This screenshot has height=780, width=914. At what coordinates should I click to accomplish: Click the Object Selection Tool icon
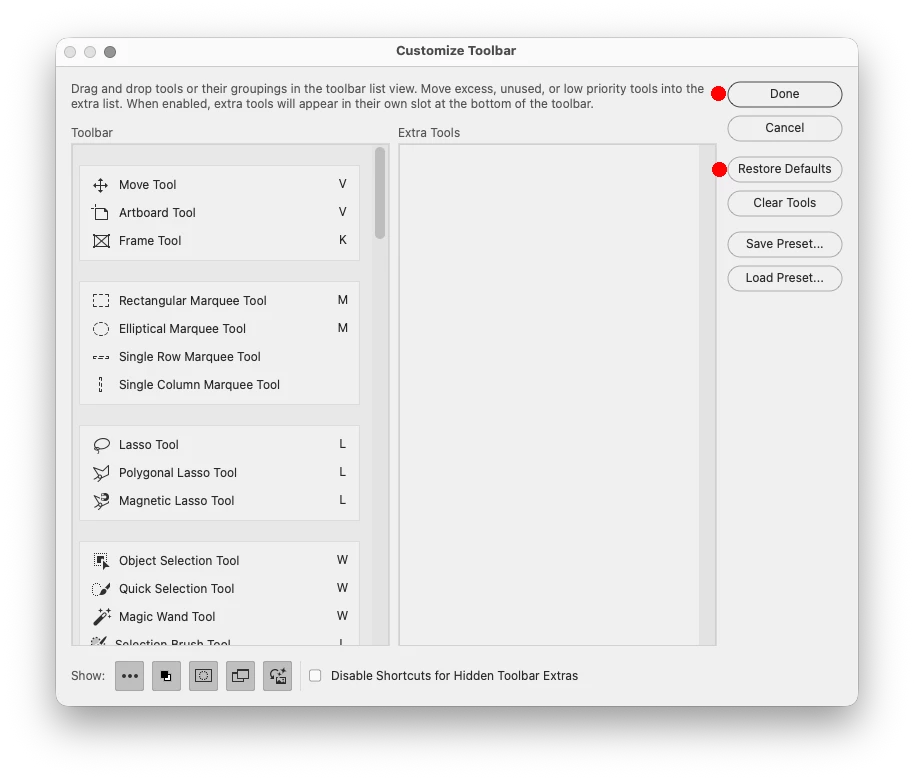click(x=101, y=561)
